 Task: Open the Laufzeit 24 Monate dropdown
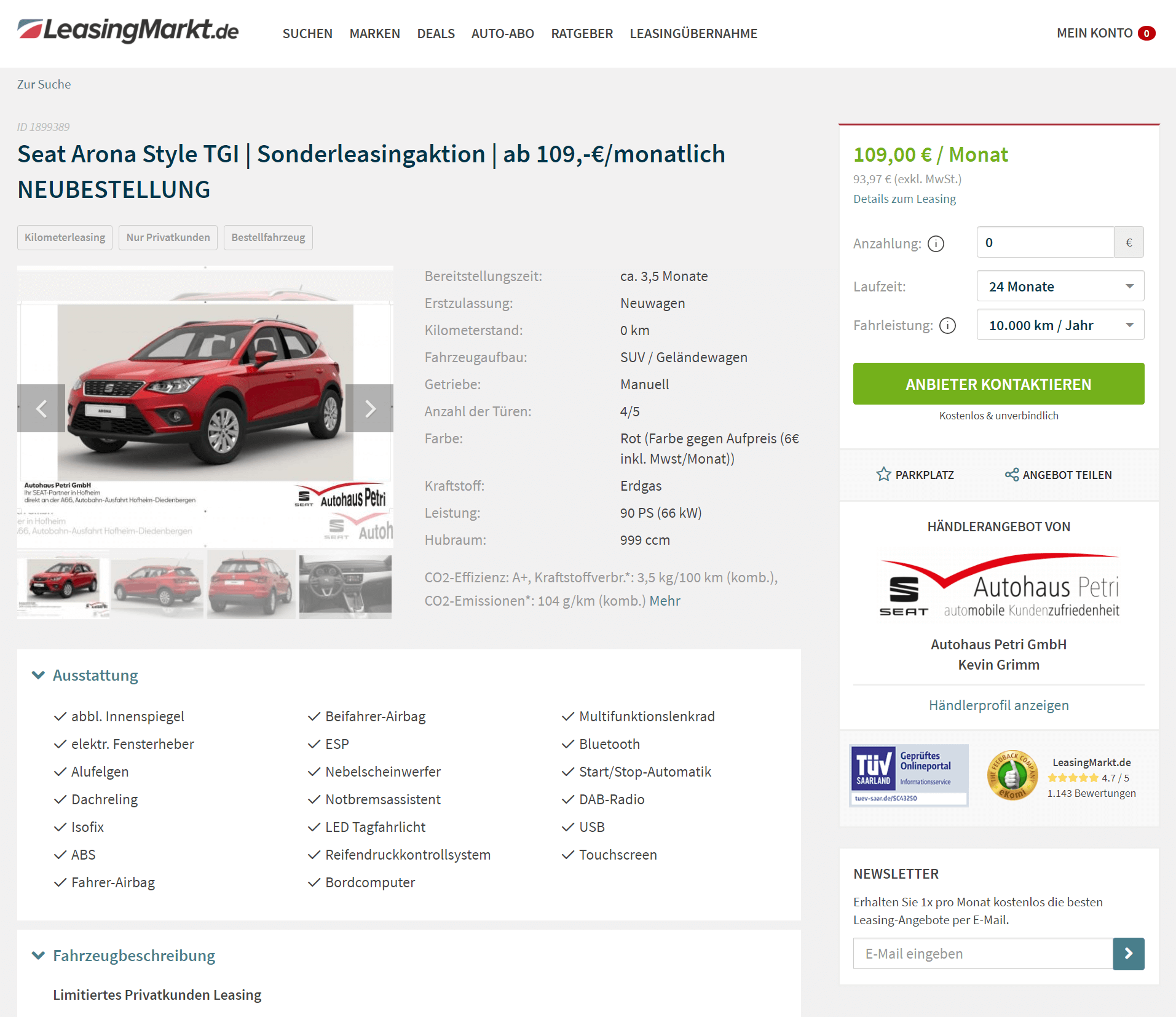(1060, 286)
